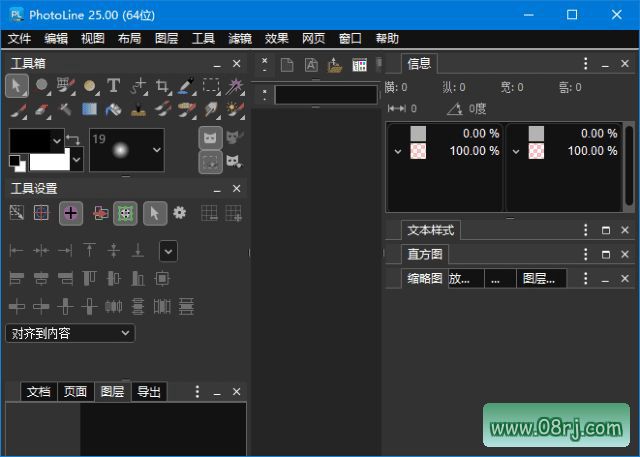Select the dashed rectangle marquee tool
Viewport: 640px width, 457px height.
211,86
